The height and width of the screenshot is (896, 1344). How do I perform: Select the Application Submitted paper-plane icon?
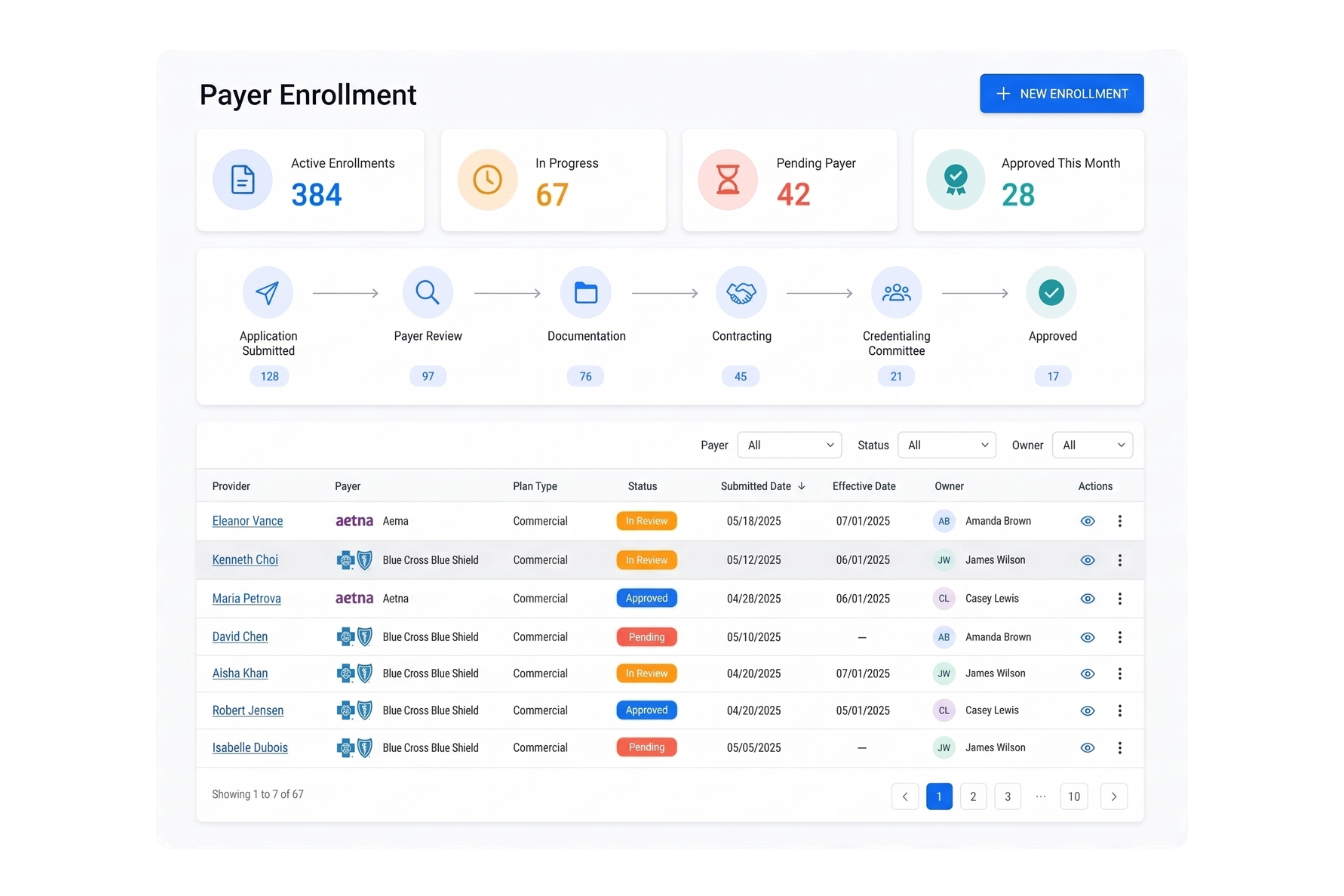[x=268, y=292]
